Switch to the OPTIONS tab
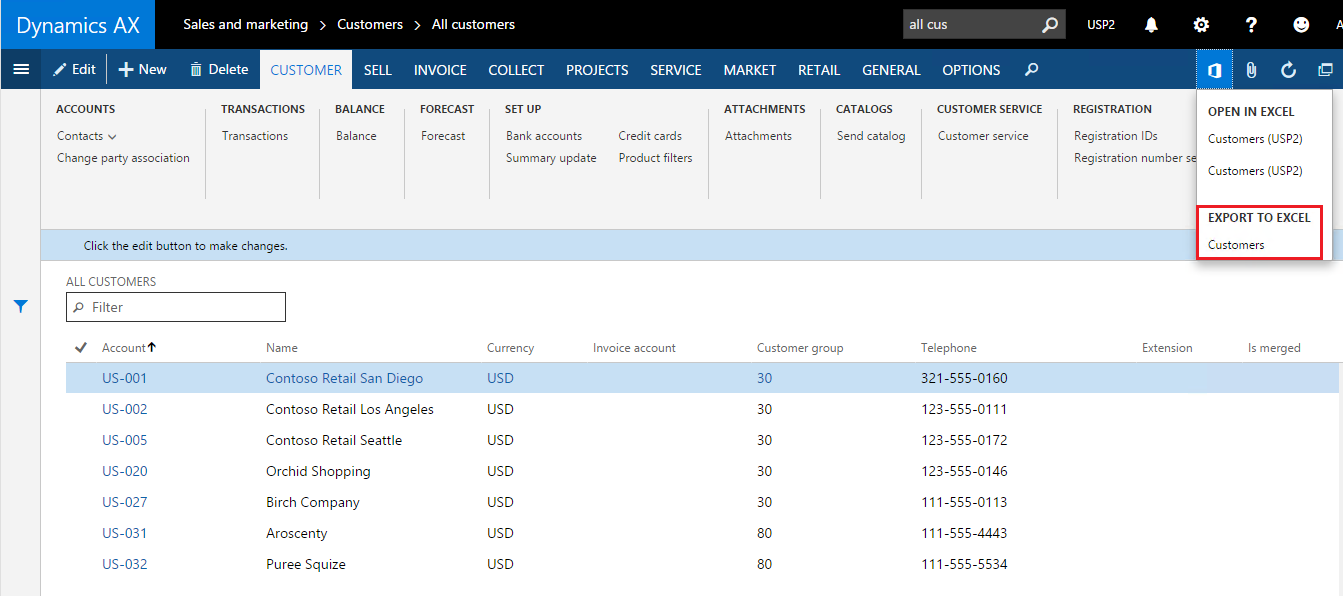The height and width of the screenshot is (596, 1343). coord(971,70)
